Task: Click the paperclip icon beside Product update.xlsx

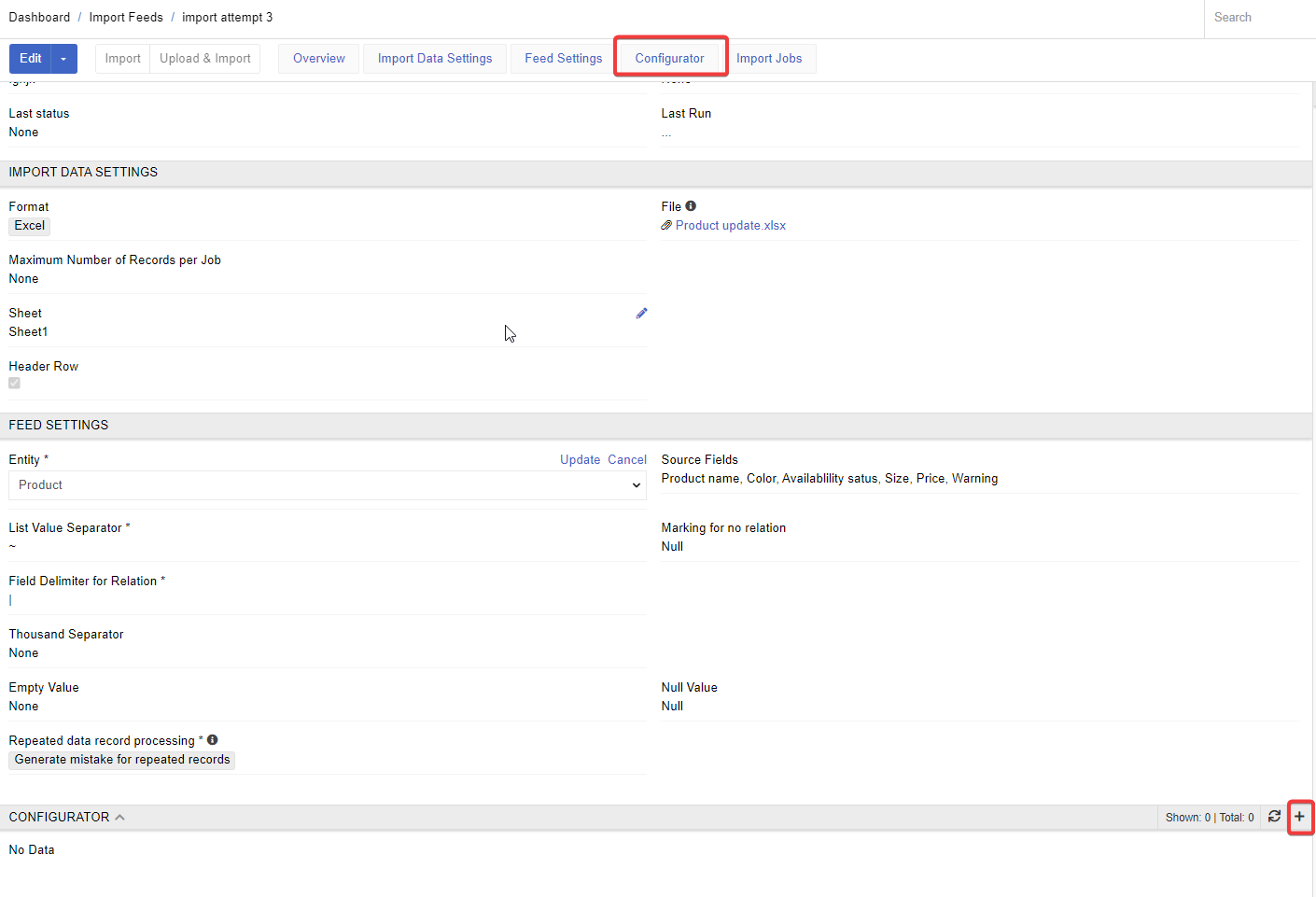Action: click(666, 226)
